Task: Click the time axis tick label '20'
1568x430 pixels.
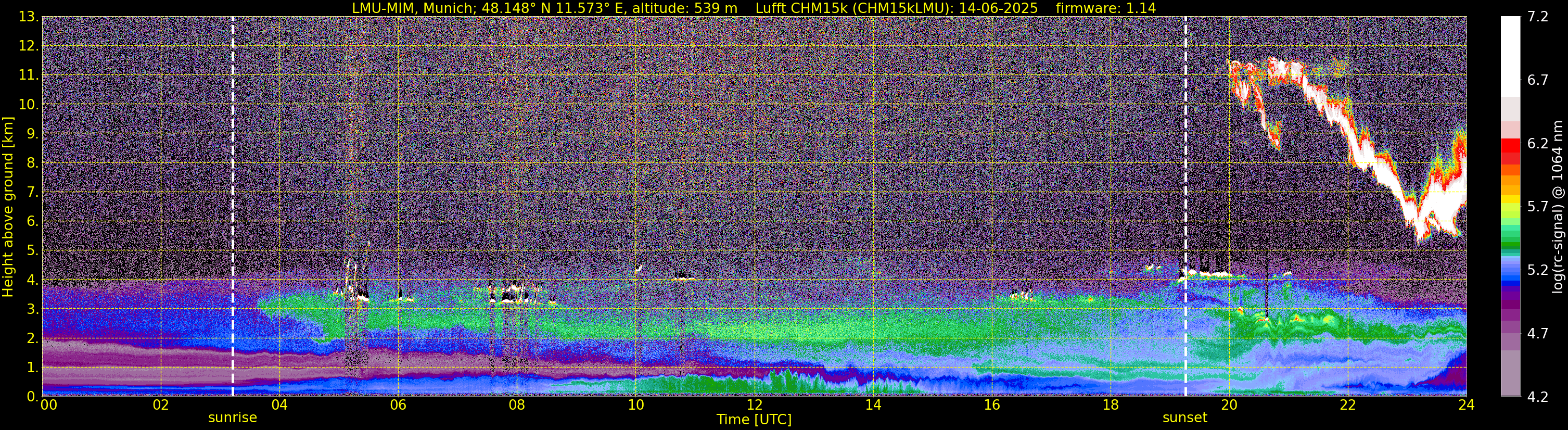Action: tap(1229, 405)
